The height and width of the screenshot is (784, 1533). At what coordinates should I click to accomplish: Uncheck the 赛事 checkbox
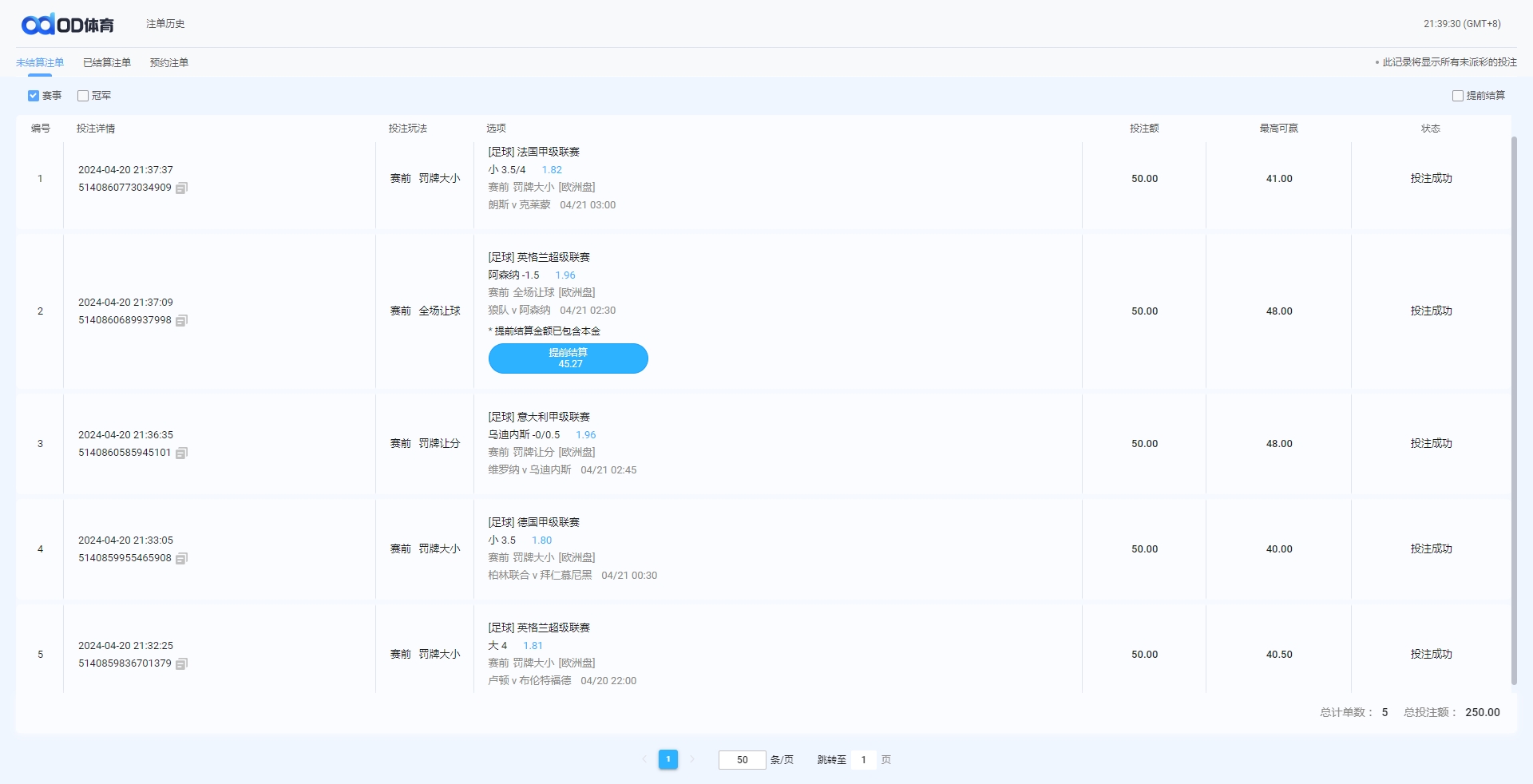pyautogui.click(x=34, y=96)
